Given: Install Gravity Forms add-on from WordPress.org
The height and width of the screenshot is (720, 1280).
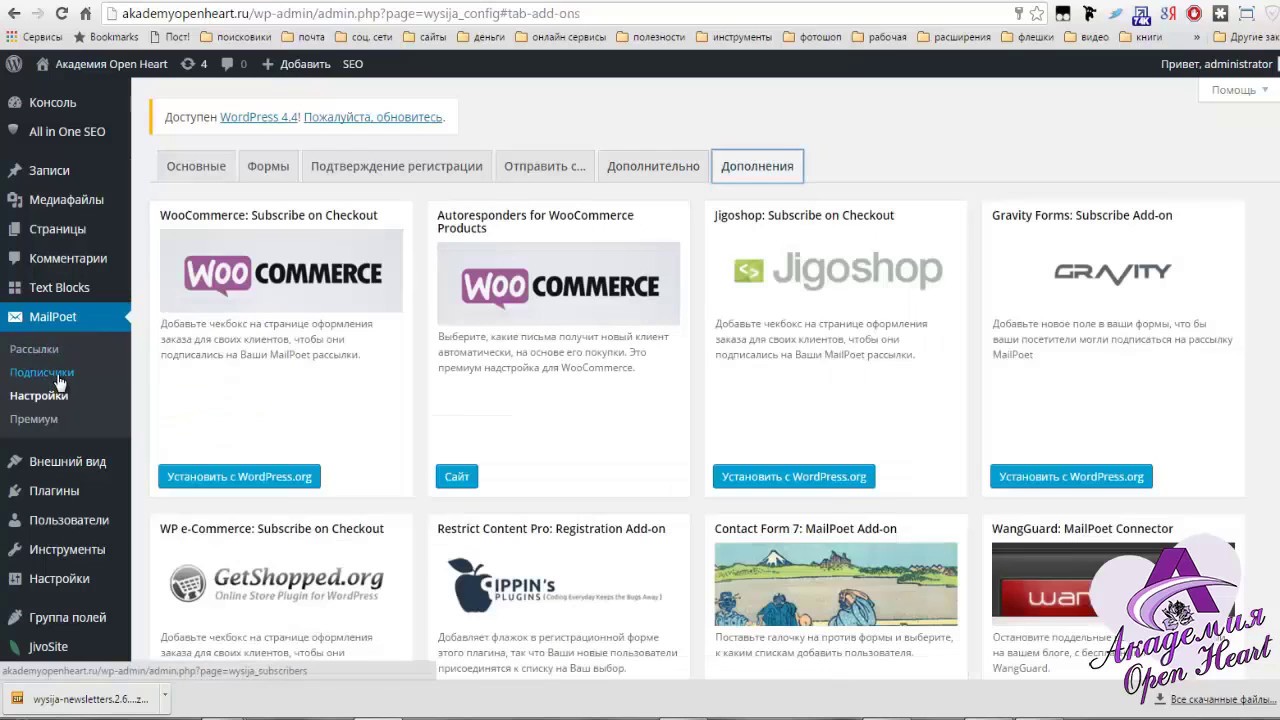Looking at the screenshot, I should pyautogui.click(x=1071, y=477).
